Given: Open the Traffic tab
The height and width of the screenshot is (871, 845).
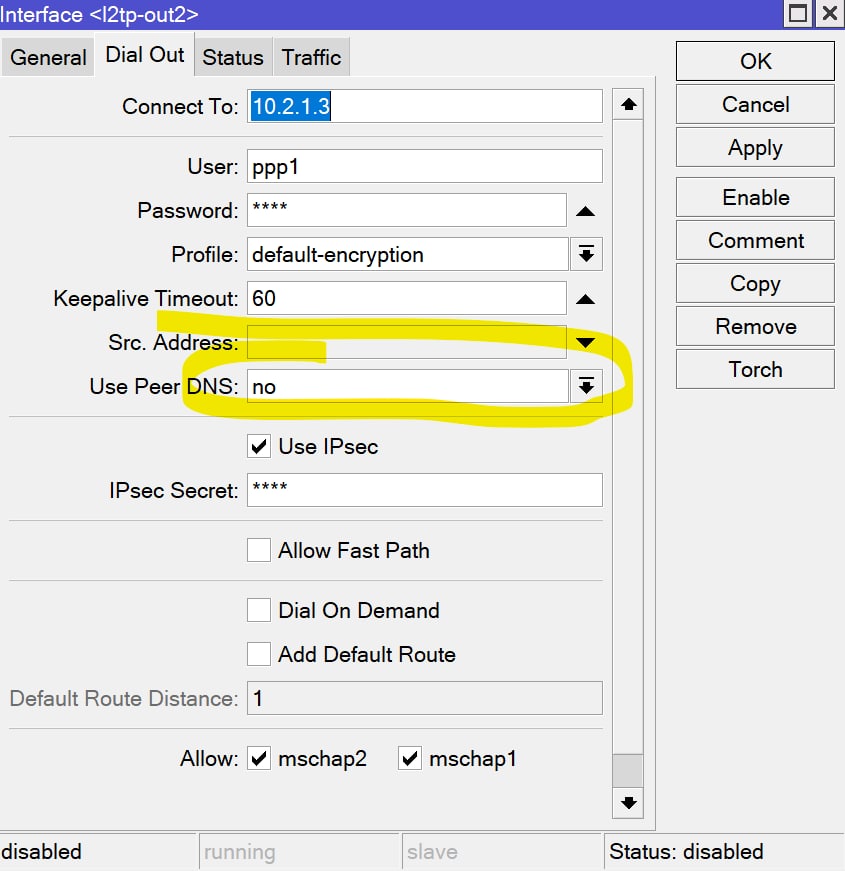Looking at the screenshot, I should pyautogui.click(x=311, y=57).
